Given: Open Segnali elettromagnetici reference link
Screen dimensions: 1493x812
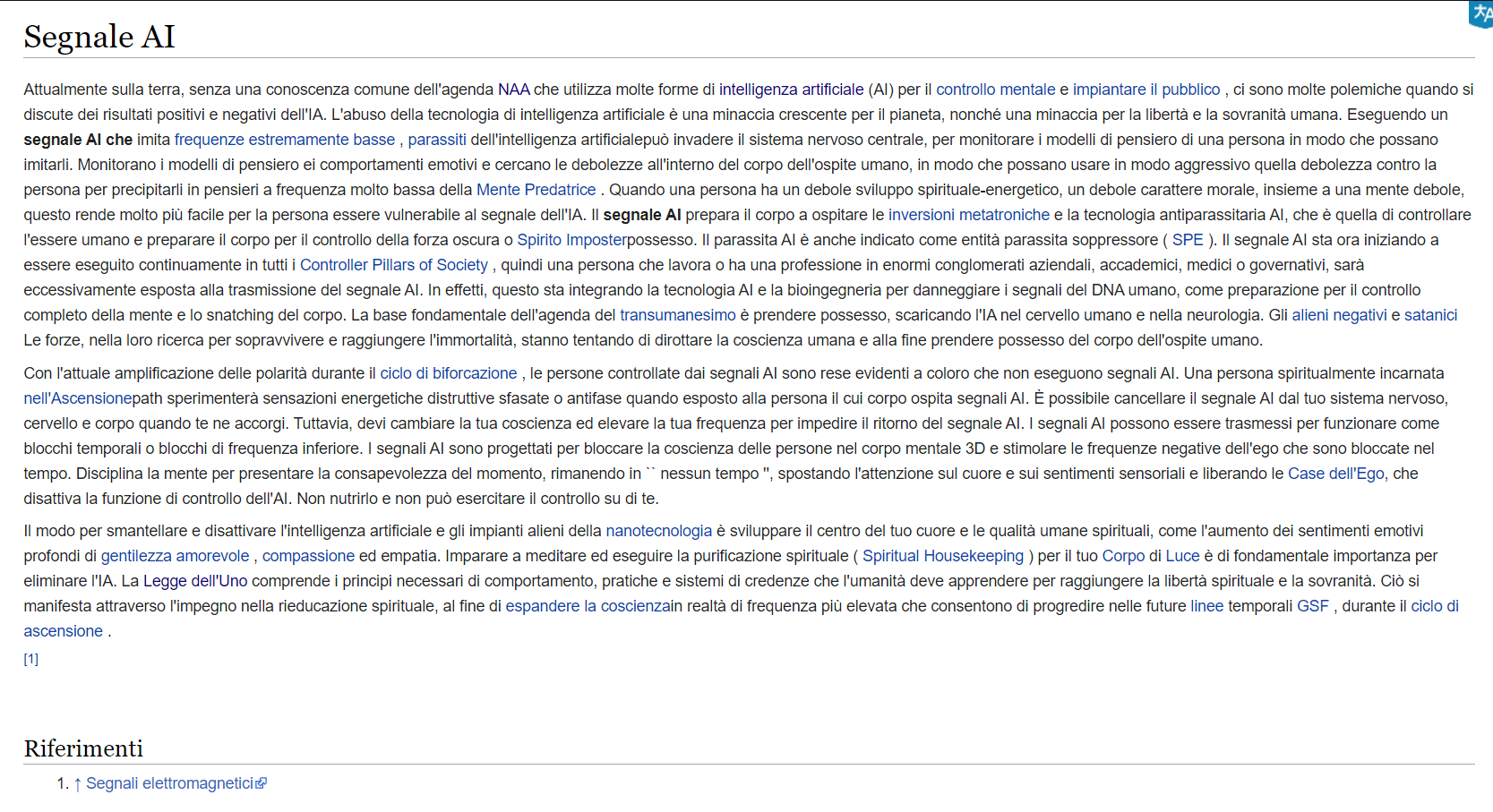Looking at the screenshot, I should coord(169,783).
